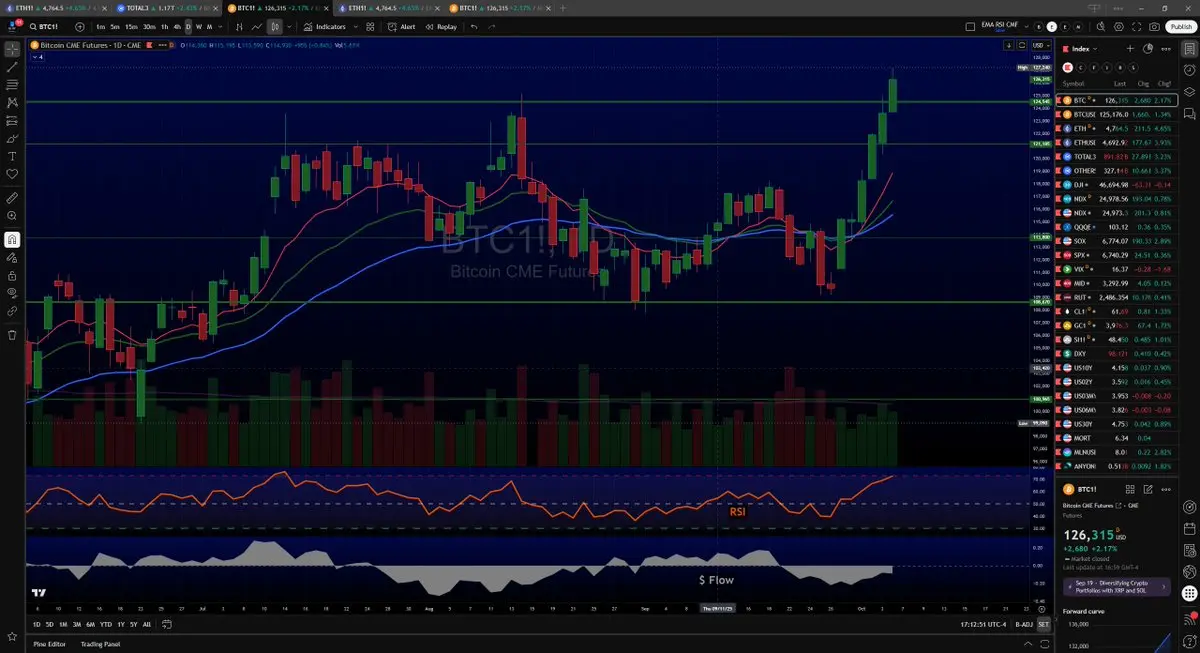Toggle the SET settlement option

(1043, 624)
